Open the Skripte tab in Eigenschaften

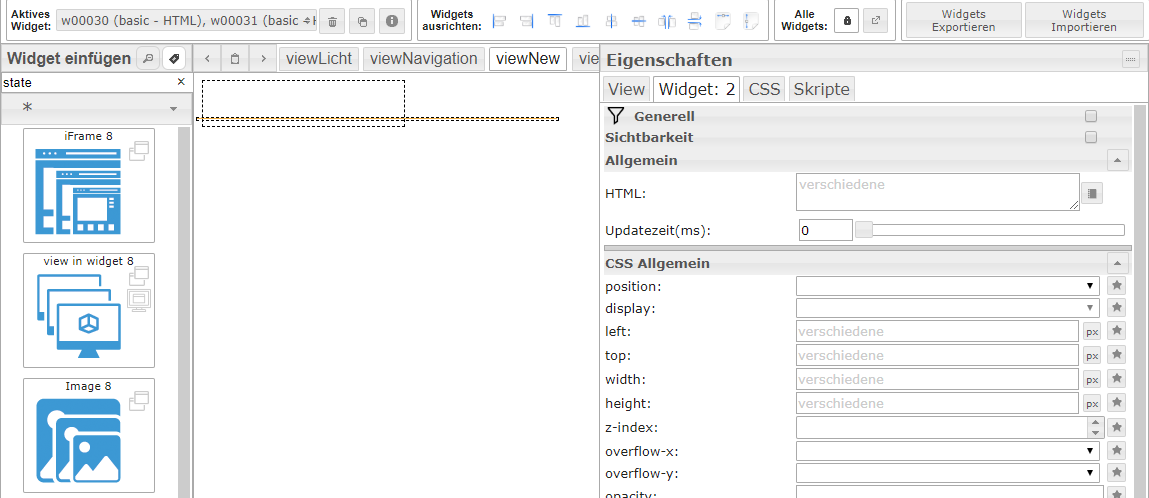[x=821, y=89]
